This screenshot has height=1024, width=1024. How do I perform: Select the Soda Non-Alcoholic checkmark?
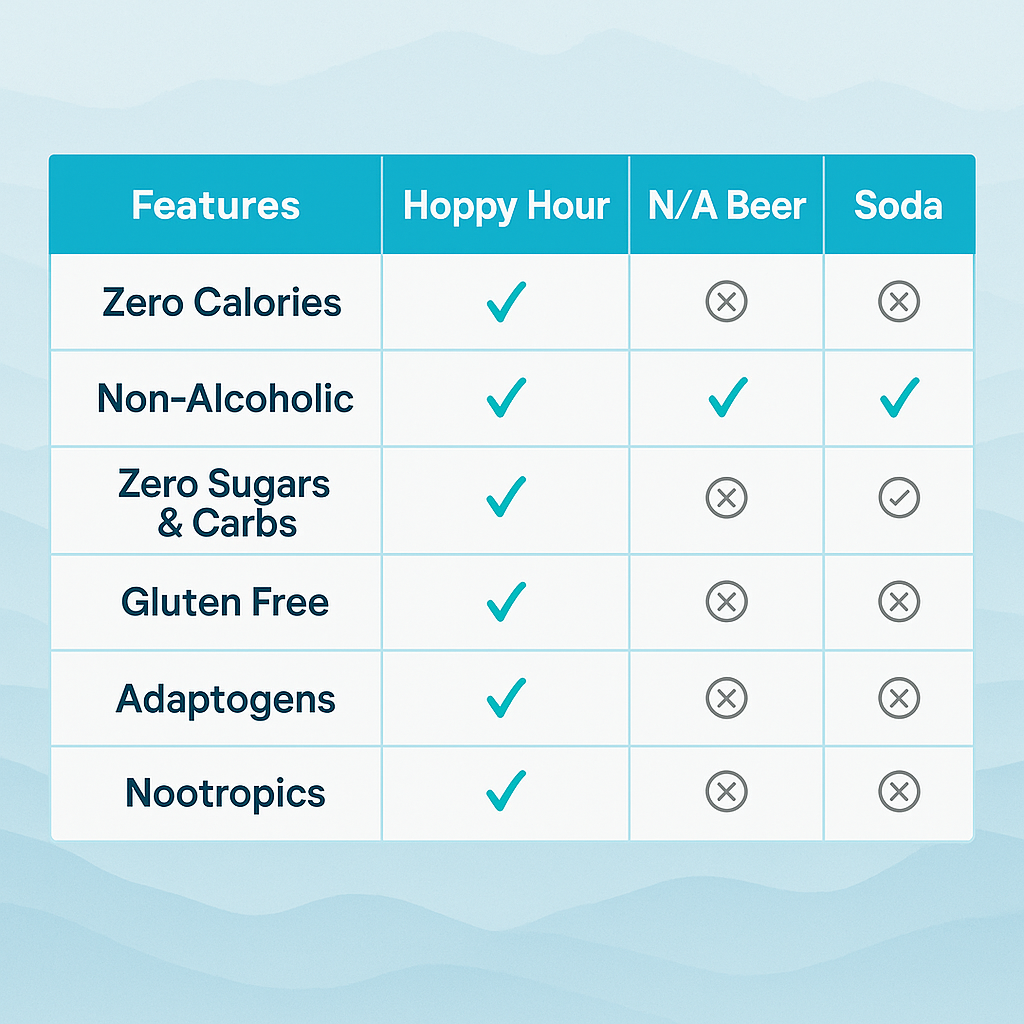pos(899,398)
